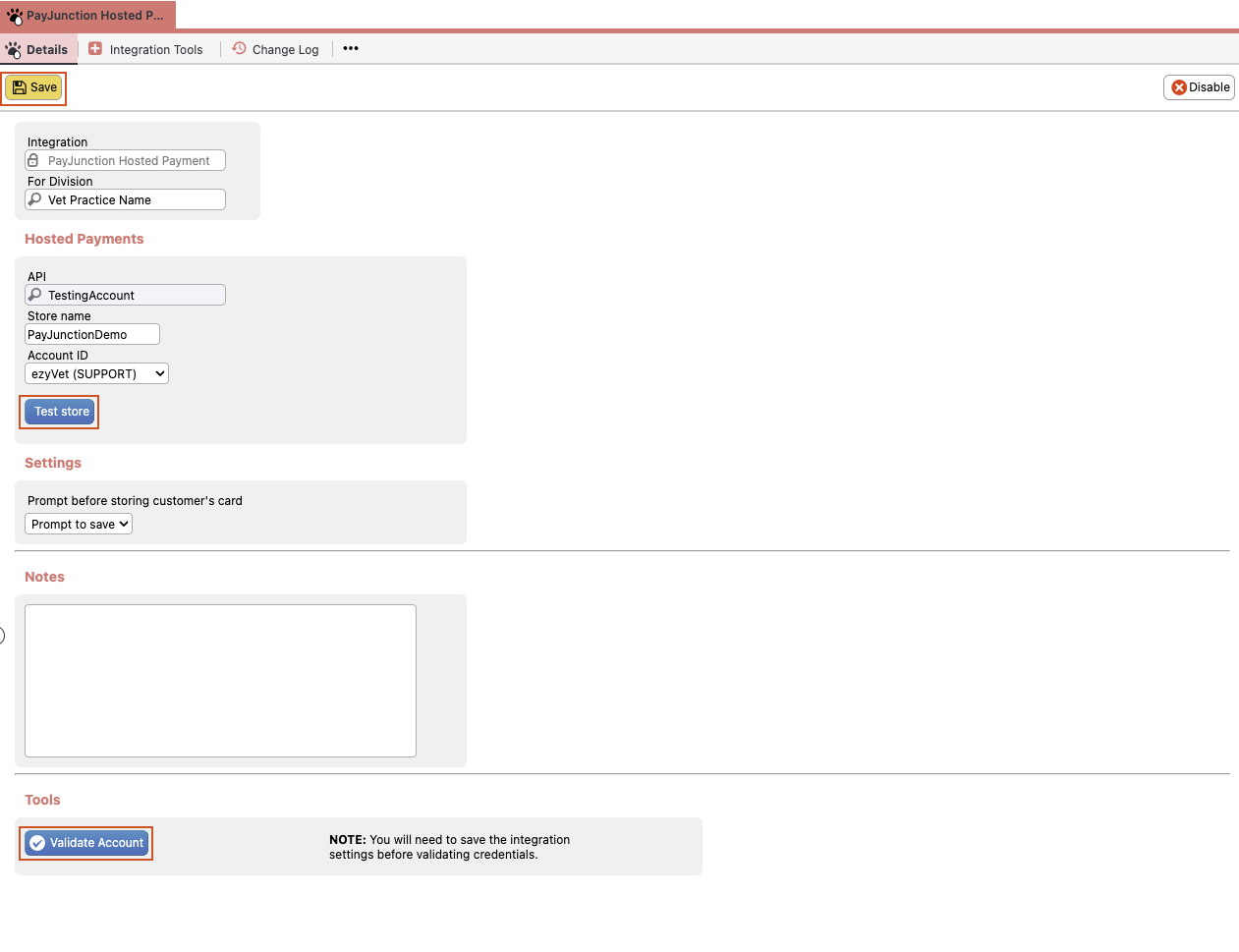Click the API TestingAccount field
Viewport: 1239px width, 952px height.
pos(126,295)
